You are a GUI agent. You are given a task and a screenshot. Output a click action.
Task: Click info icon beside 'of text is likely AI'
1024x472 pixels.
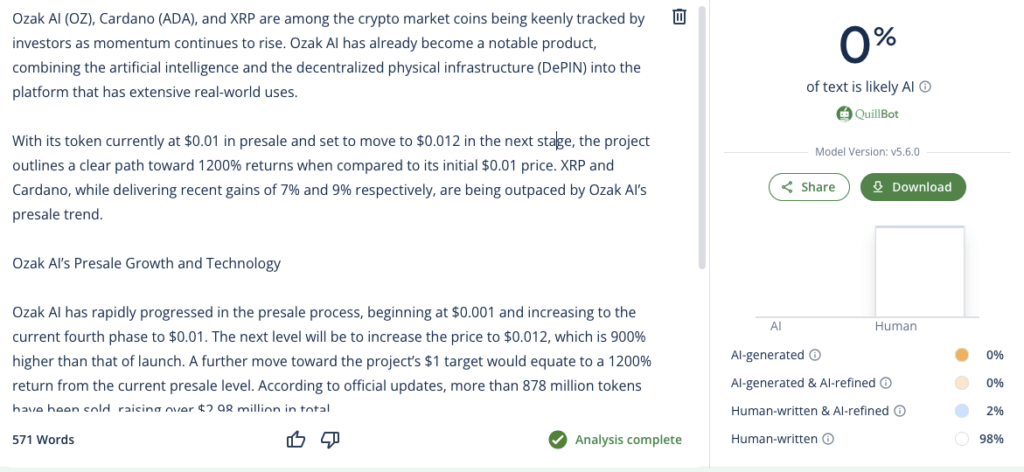(x=926, y=87)
